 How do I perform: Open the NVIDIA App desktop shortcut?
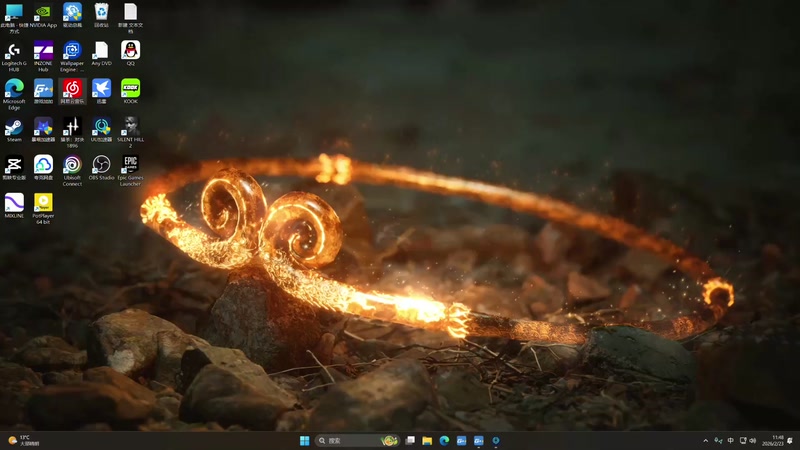[x=43, y=15]
